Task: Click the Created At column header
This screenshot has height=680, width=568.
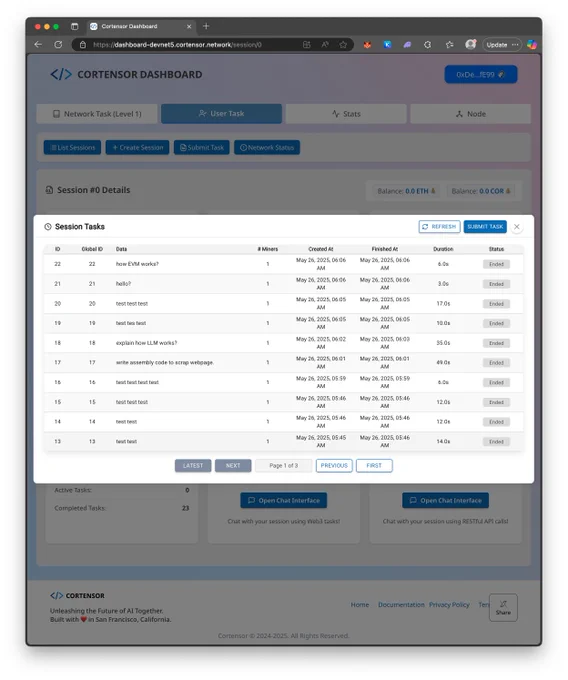Action: (x=321, y=249)
